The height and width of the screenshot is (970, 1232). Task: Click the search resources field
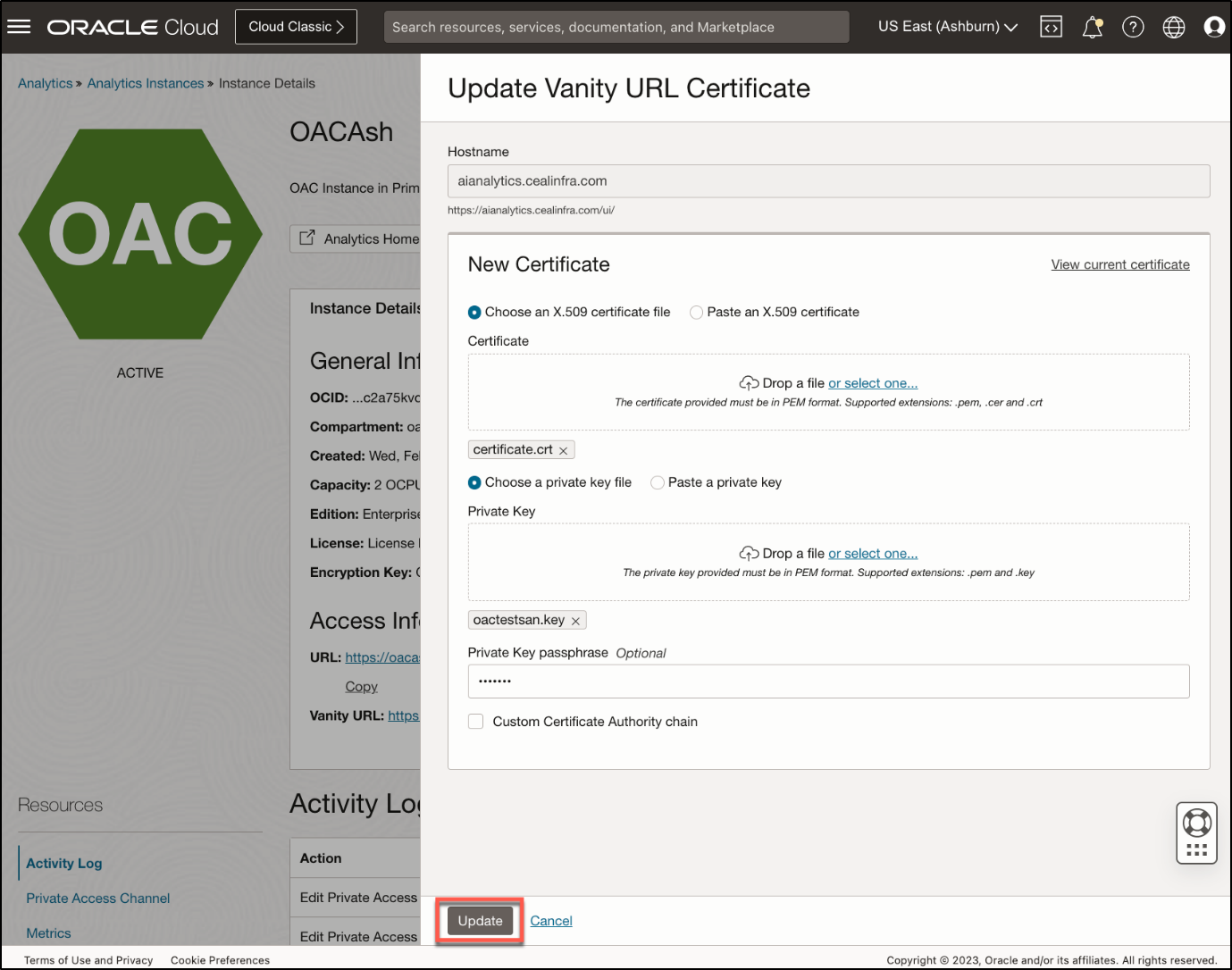click(616, 27)
